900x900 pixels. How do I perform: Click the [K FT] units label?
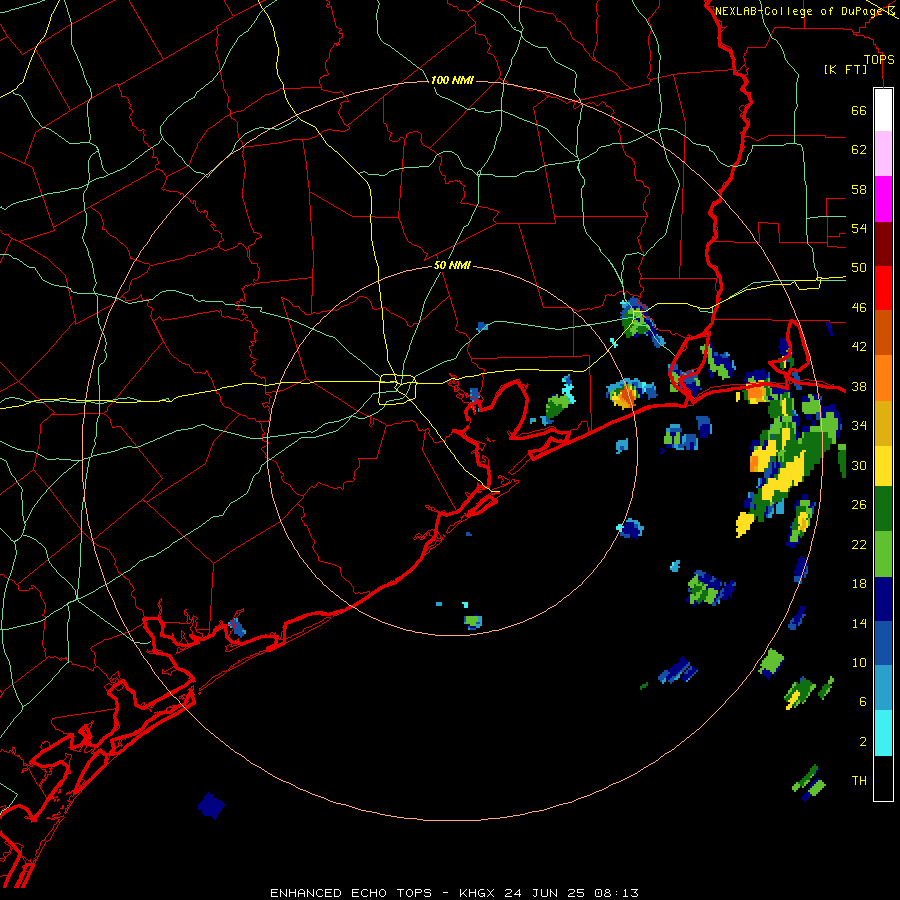click(846, 69)
